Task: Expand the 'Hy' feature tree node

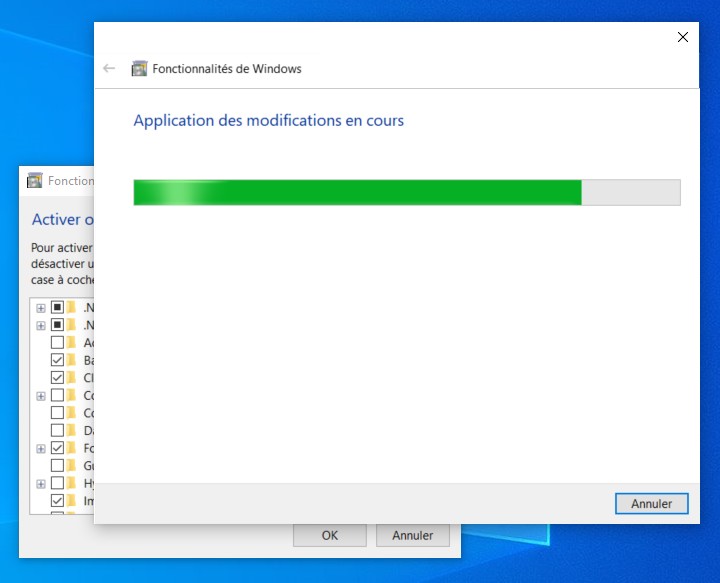Action: click(41, 484)
